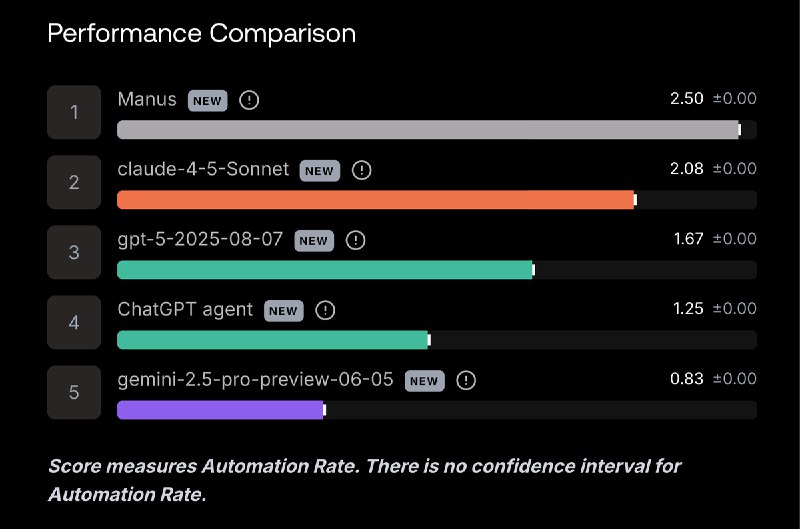
Task: Select the rank 3 number tile
Action: tap(74, 252)
